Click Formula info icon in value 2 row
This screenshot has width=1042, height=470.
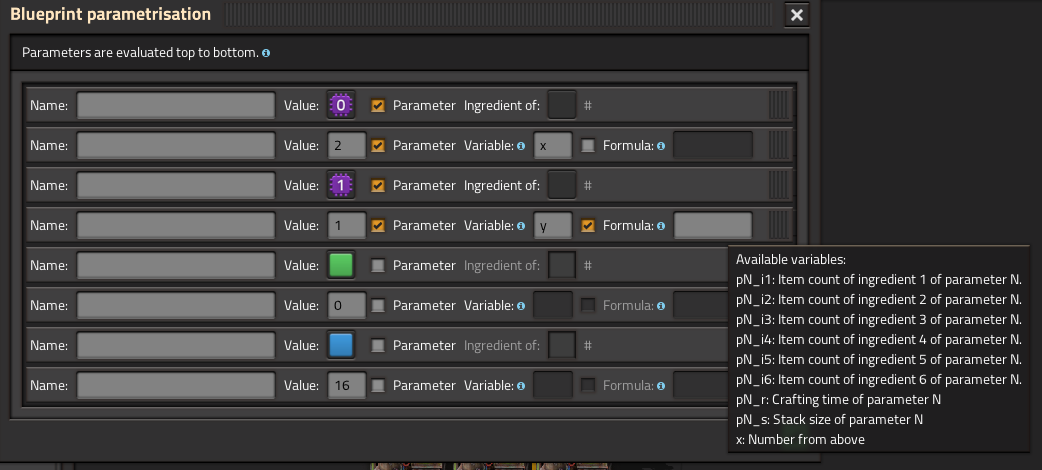tap(661, 146)
